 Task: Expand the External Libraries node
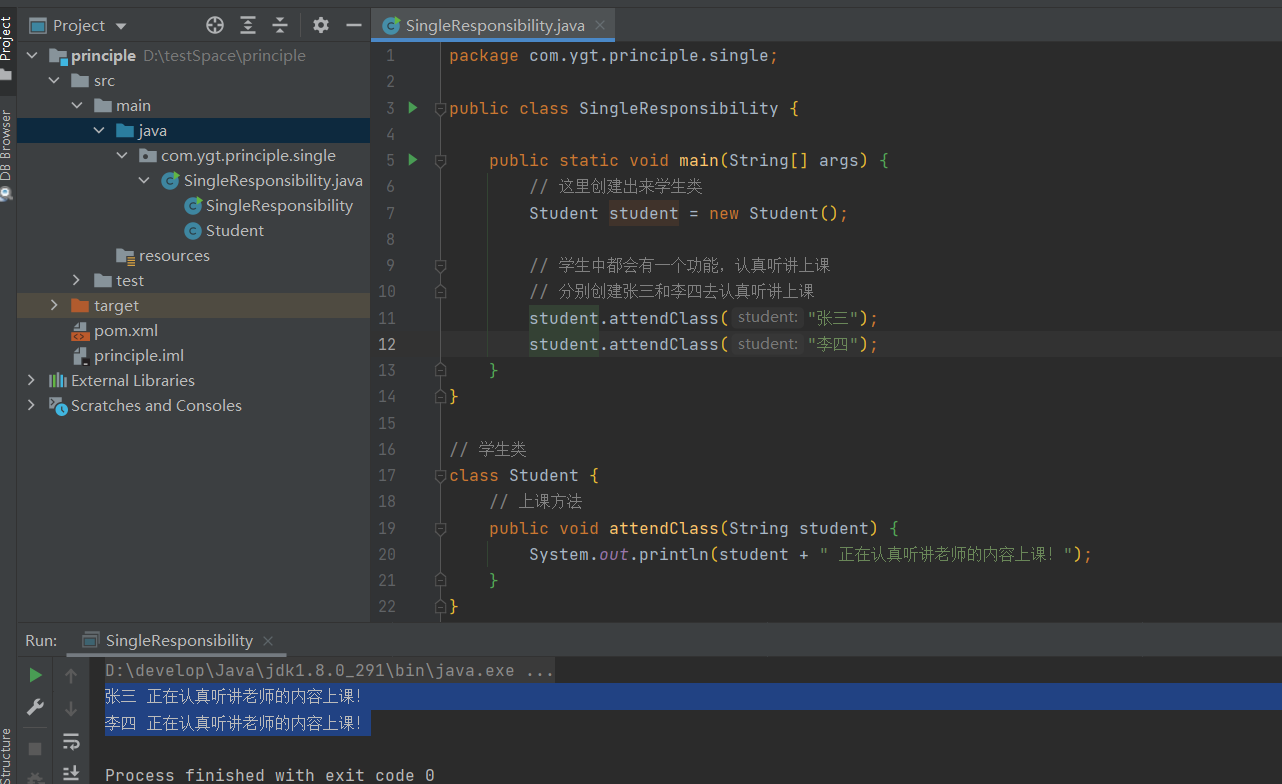(x=31, y=381)
